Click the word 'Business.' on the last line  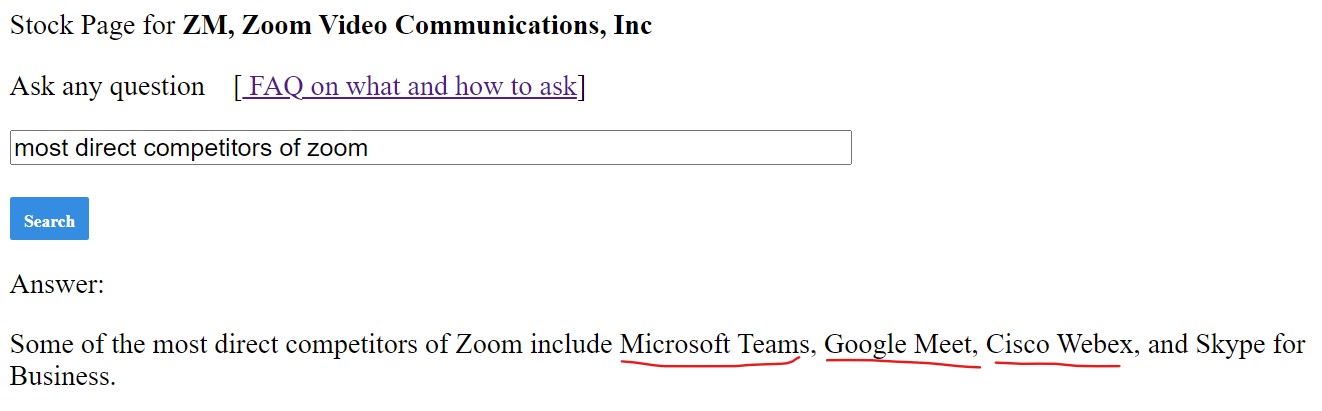coord(63,377)
